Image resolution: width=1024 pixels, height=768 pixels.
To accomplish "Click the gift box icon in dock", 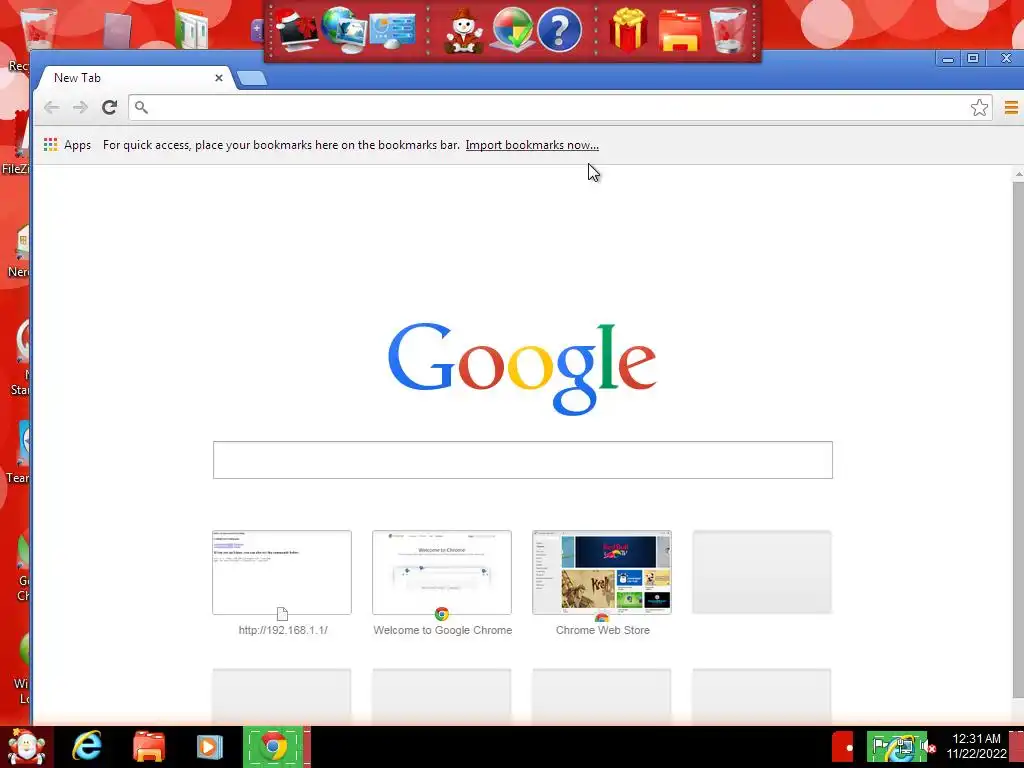I will [x=628, y=30].
